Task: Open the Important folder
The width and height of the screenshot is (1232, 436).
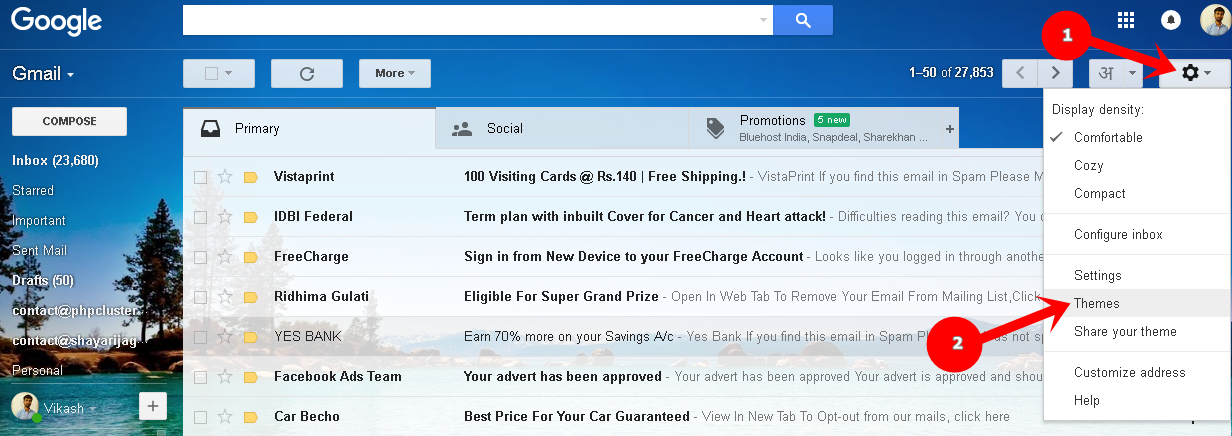Action: point(38,220)
